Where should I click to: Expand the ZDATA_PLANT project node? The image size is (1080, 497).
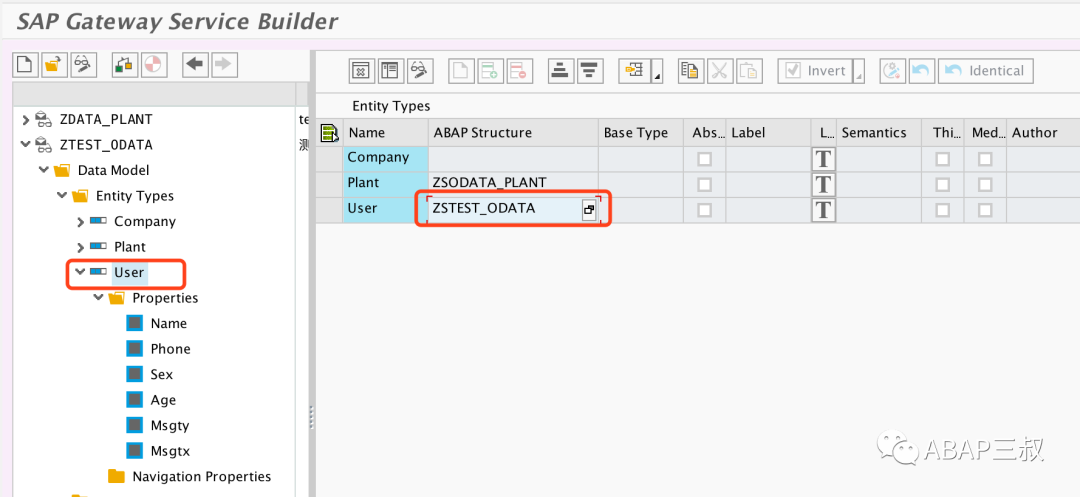pyautogui.click(x=26, y=120)
